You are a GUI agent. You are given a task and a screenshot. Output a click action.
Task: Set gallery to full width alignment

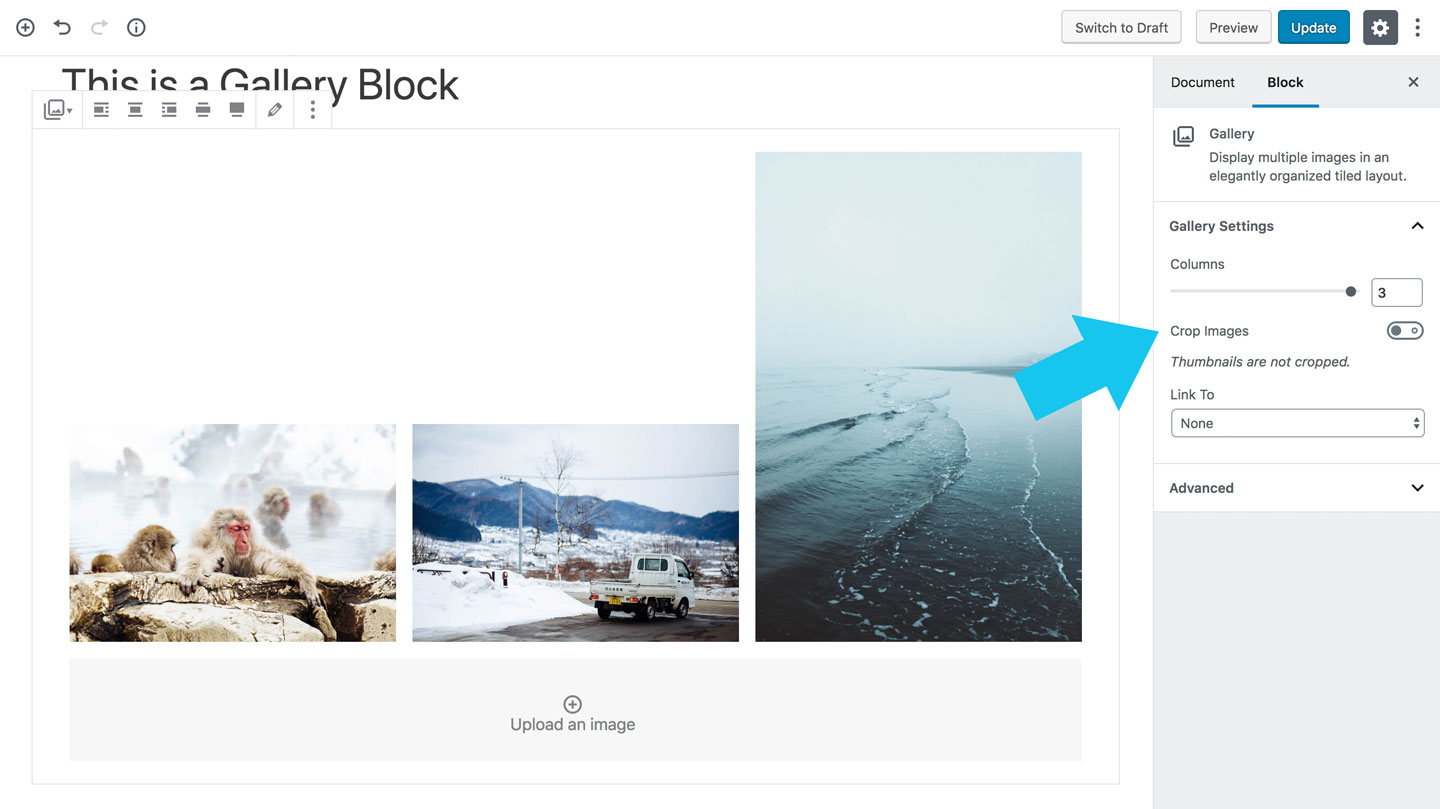click(x=236, y=110)
